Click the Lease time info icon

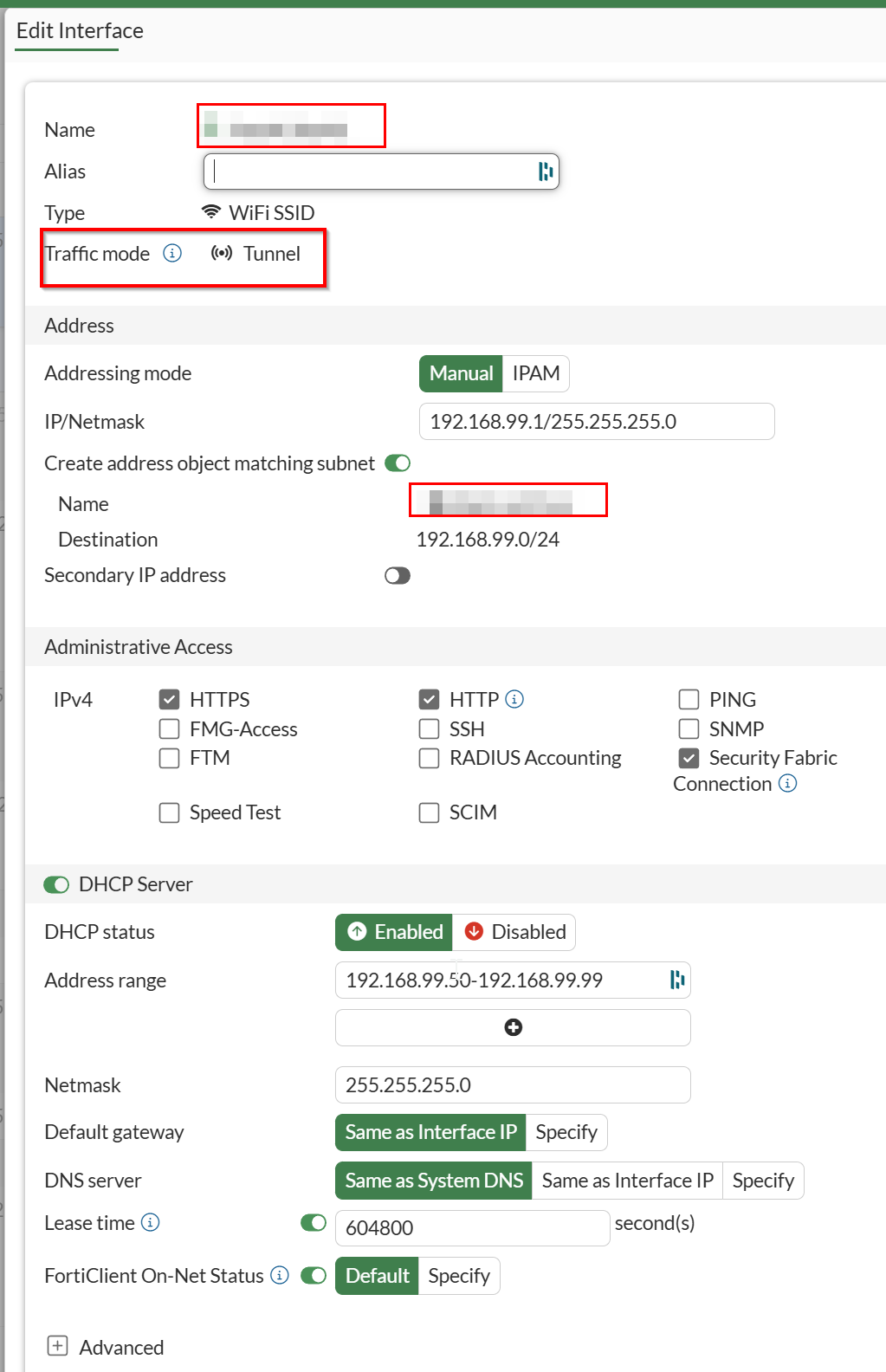(151, 1222)
